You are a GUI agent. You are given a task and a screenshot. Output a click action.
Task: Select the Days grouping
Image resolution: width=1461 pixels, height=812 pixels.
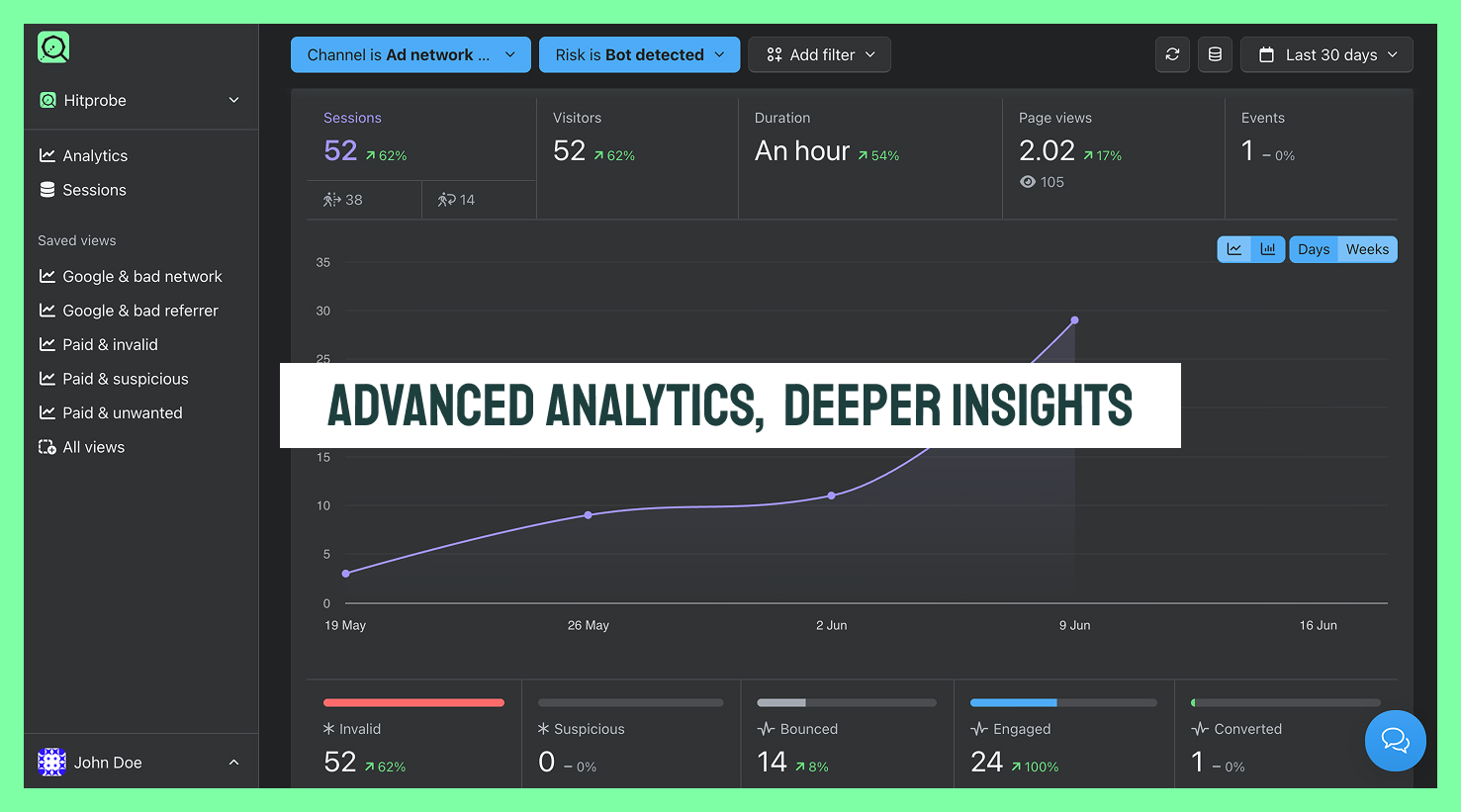1314,249
